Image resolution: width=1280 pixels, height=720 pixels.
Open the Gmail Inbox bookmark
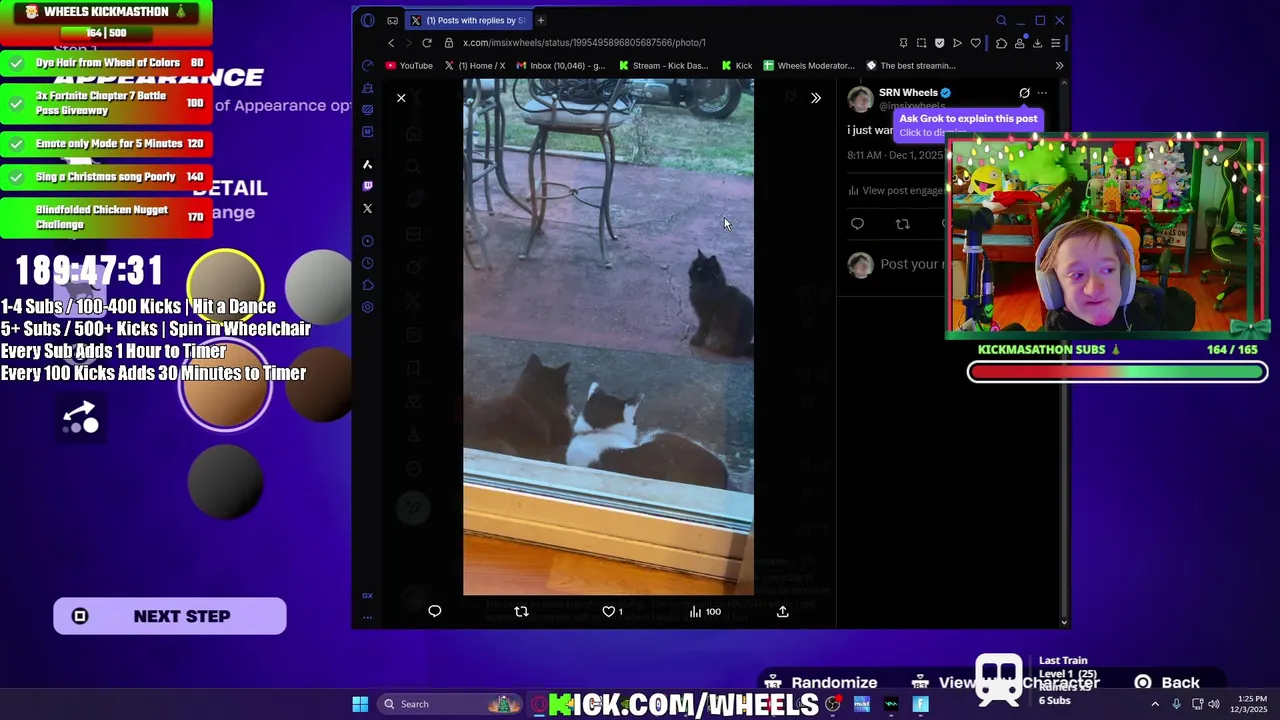[560, 66]
